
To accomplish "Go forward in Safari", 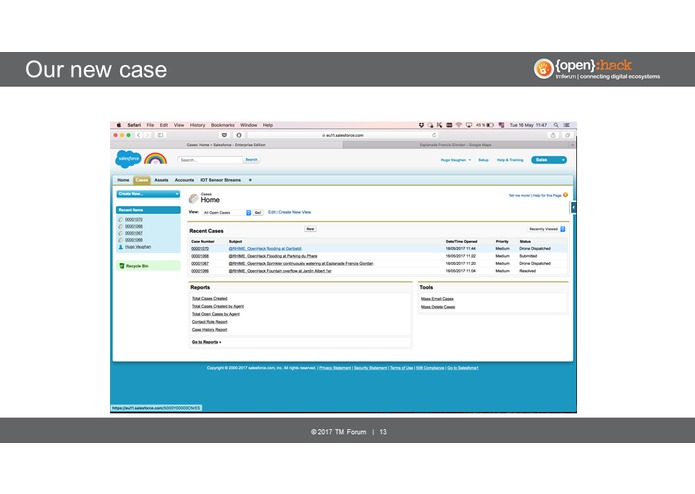I will (x=147, y=135).
